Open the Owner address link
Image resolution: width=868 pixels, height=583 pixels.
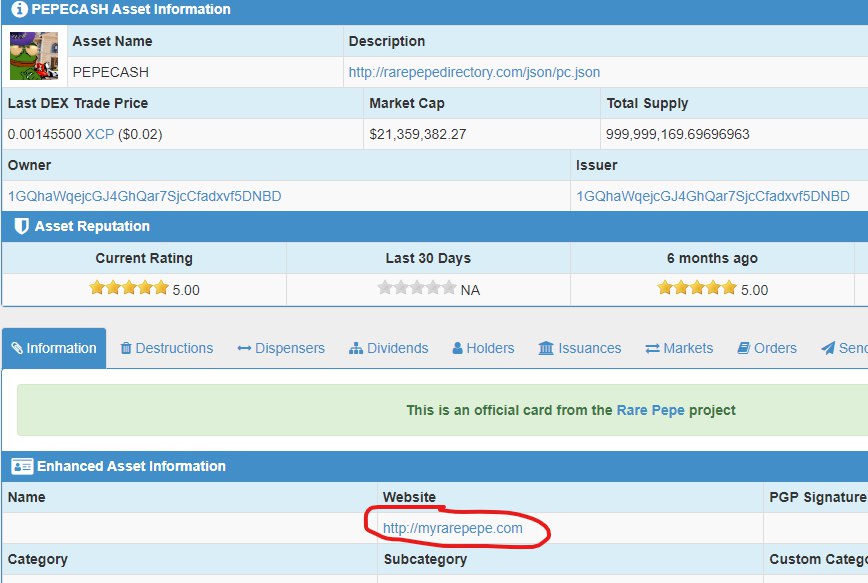pyautogui.click(x=144, y=196)
